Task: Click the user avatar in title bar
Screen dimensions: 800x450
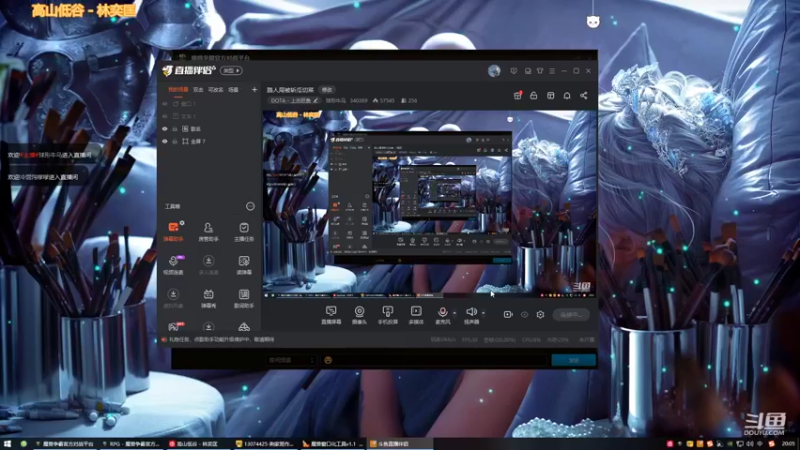Action: pos(494,71)
